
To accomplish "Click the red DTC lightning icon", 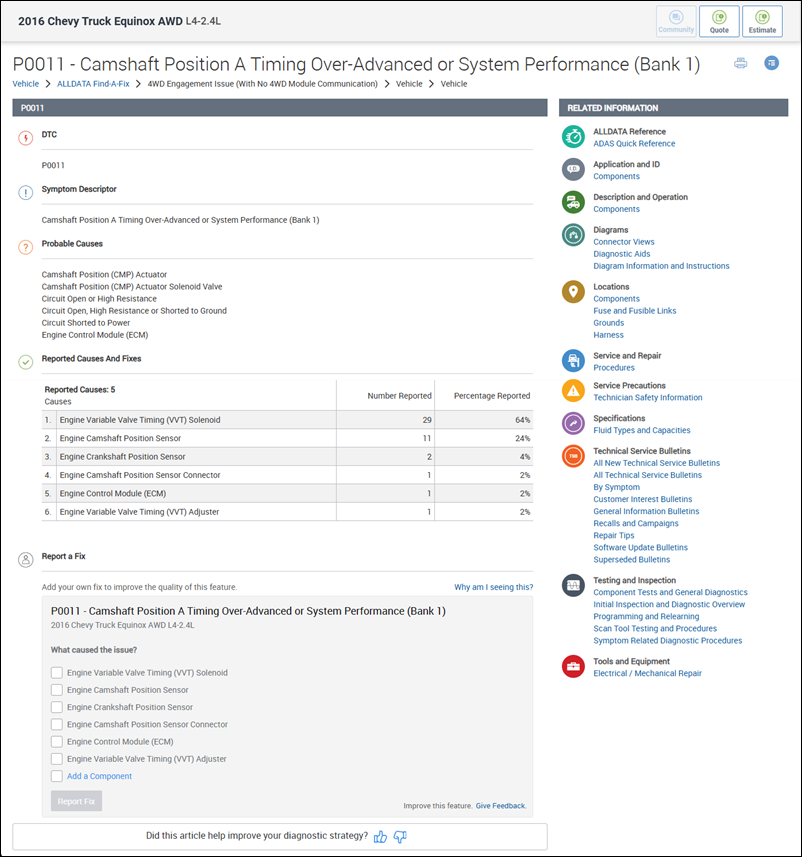I will (26, 138).
